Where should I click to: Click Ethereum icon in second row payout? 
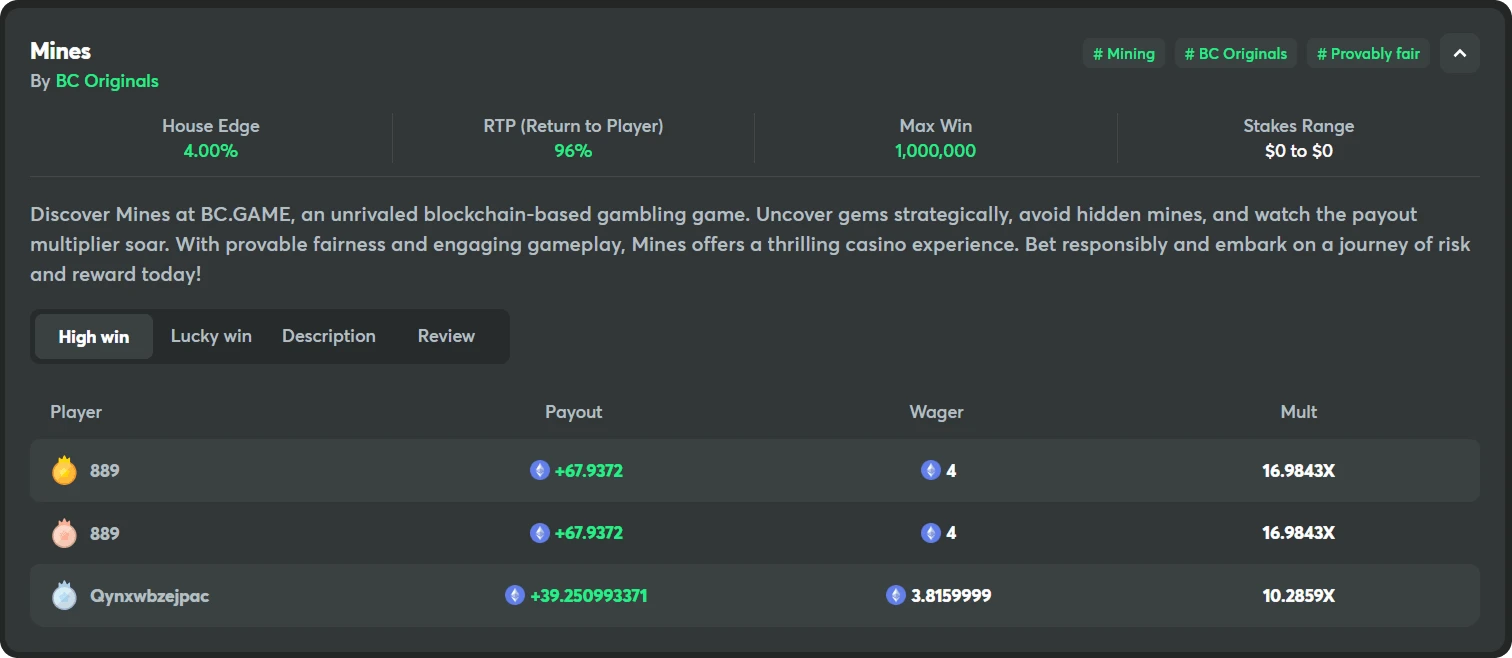[540, 533]
